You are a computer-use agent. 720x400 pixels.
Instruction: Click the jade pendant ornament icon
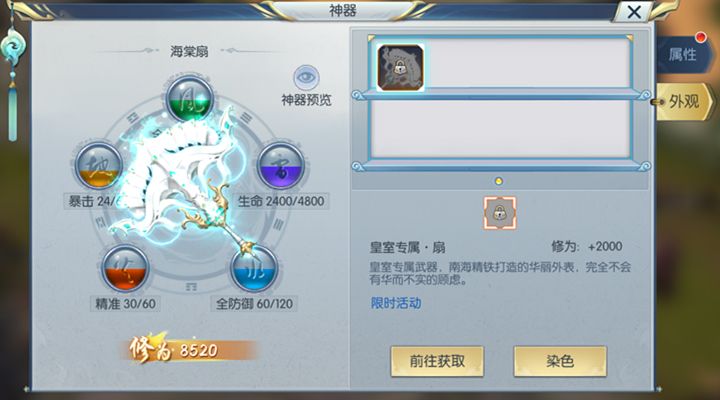pyautogui.click(x=12, y=78)
